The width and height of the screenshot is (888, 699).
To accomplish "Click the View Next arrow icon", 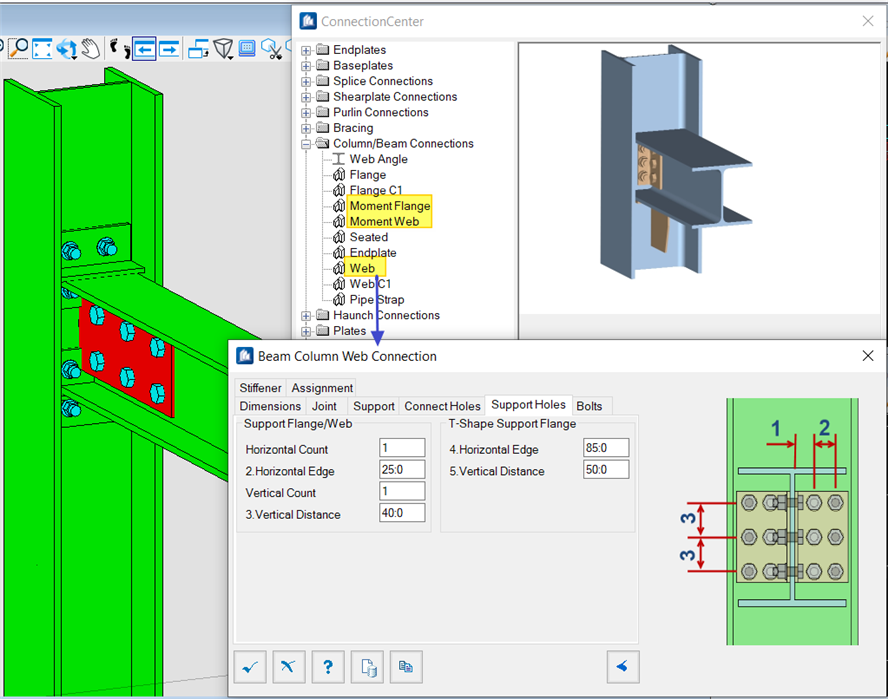I will [169, 48].
